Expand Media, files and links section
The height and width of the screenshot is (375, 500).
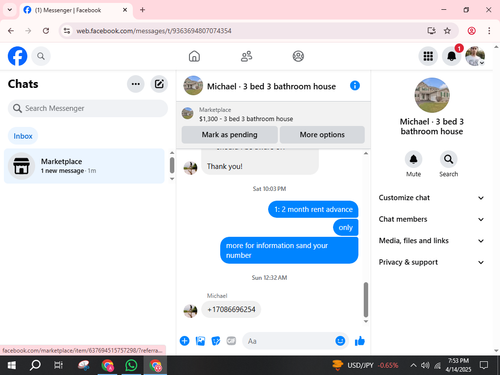click(431, 241)
